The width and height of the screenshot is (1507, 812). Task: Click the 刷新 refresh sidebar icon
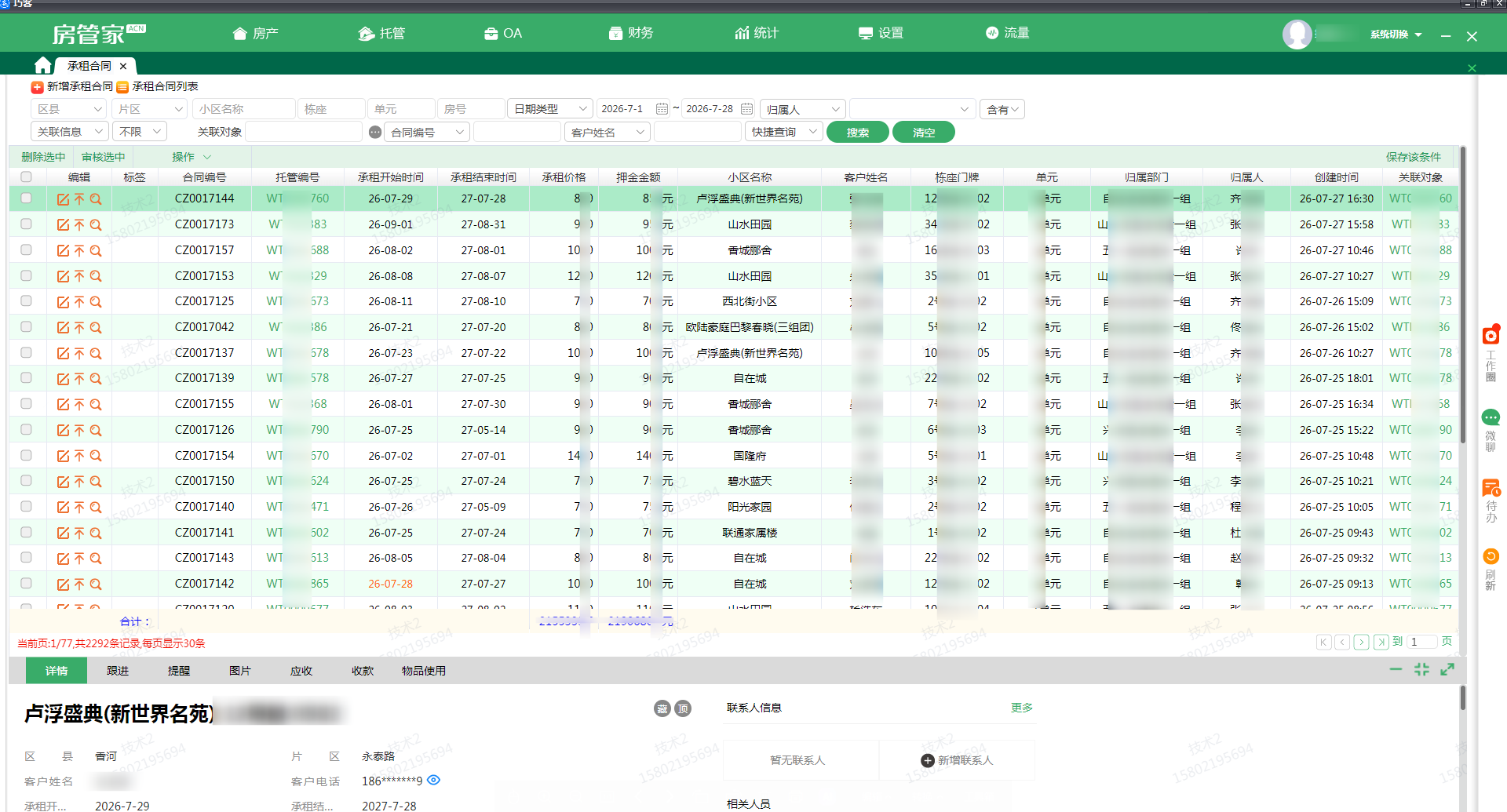(1491, 556)
